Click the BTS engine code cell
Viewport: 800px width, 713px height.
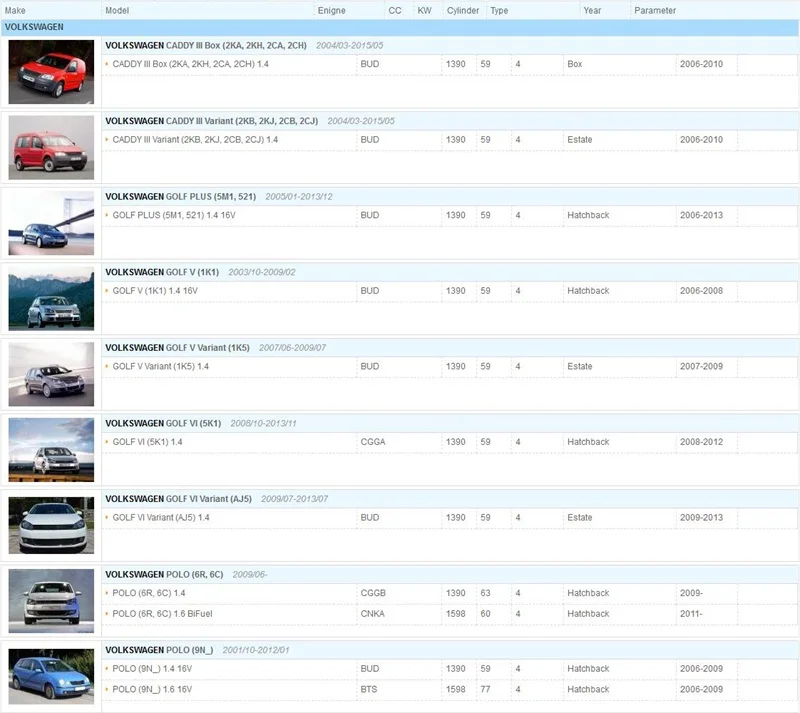[x=368, y=690]
